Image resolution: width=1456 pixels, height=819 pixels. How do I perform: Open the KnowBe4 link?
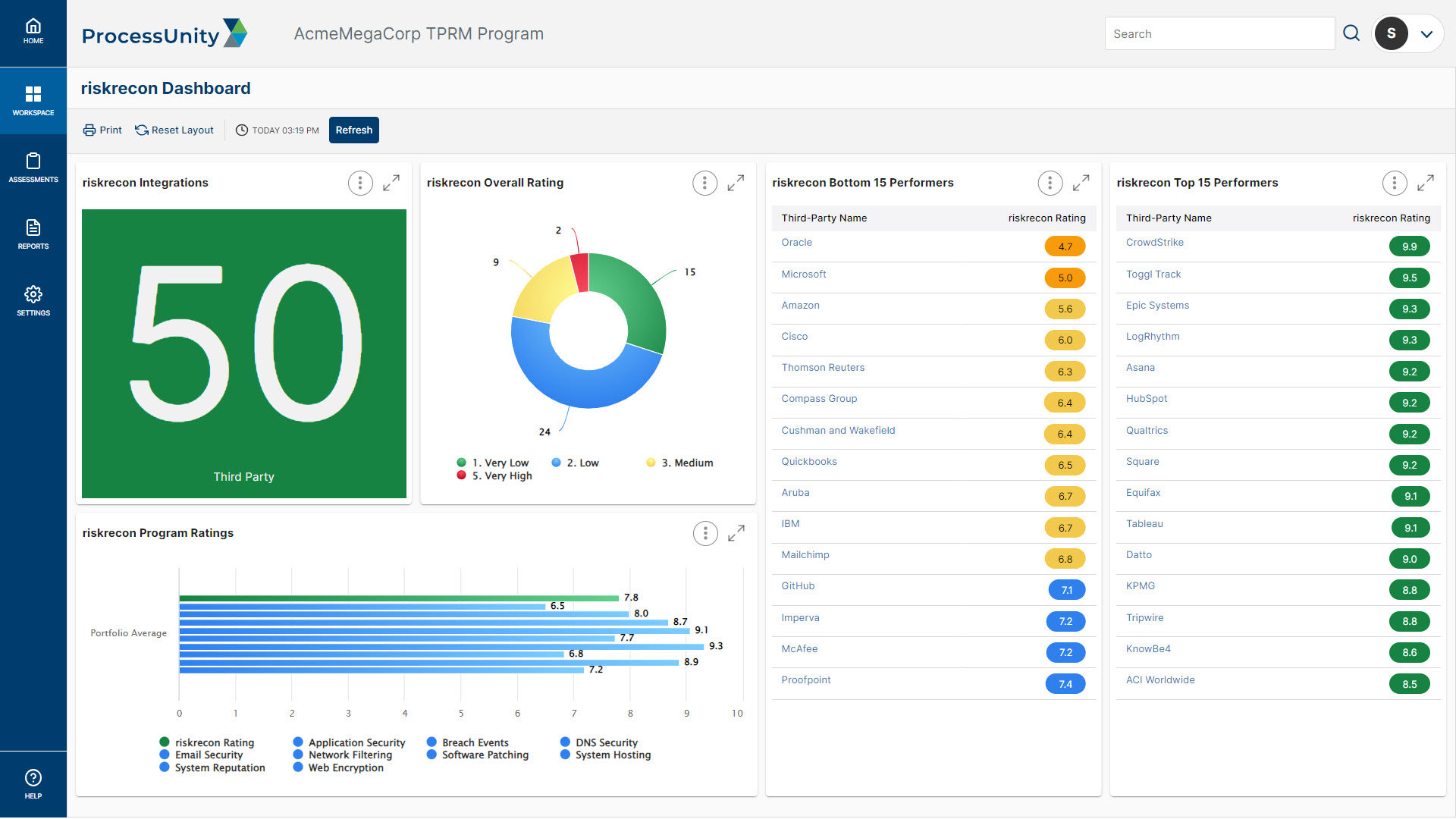coord(1148,649)
